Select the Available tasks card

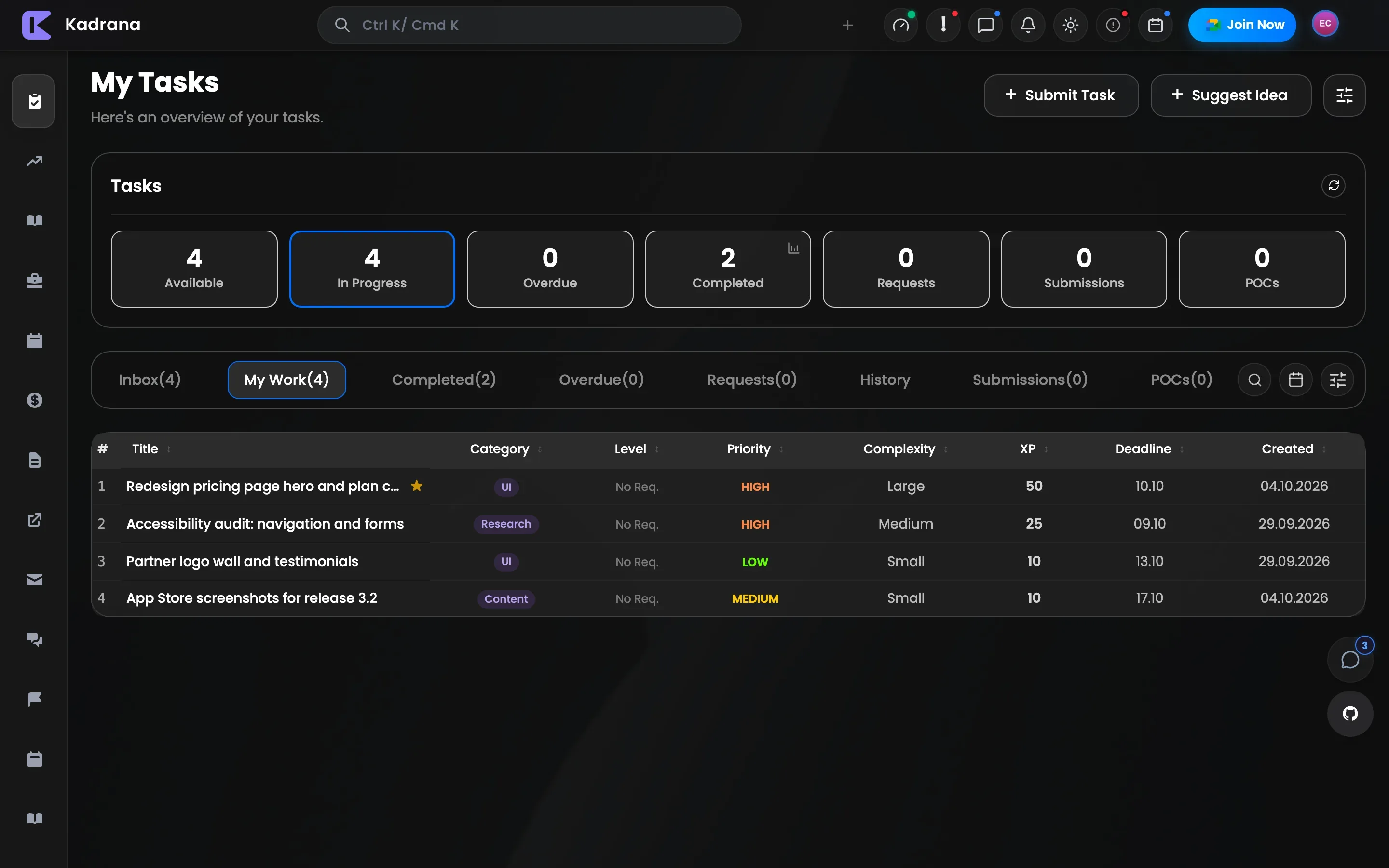194,269
